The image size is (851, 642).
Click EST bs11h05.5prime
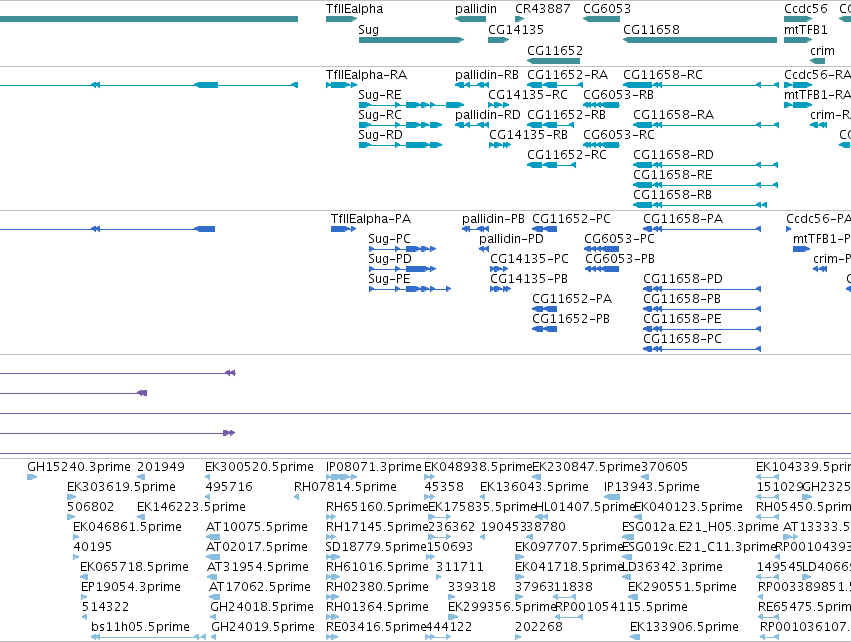pyautogui.click(x=140, y=627)
